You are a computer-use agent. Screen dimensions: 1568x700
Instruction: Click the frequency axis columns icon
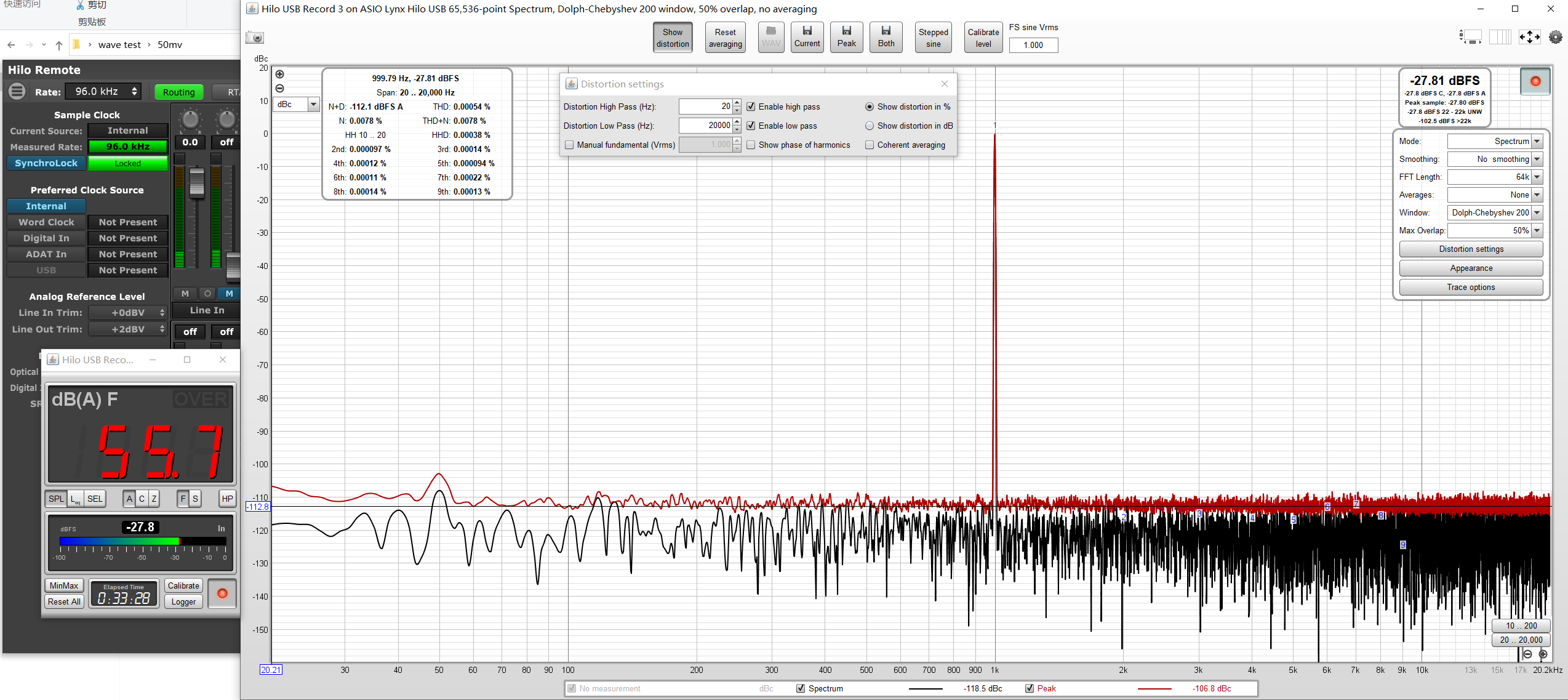point(1500,37)
